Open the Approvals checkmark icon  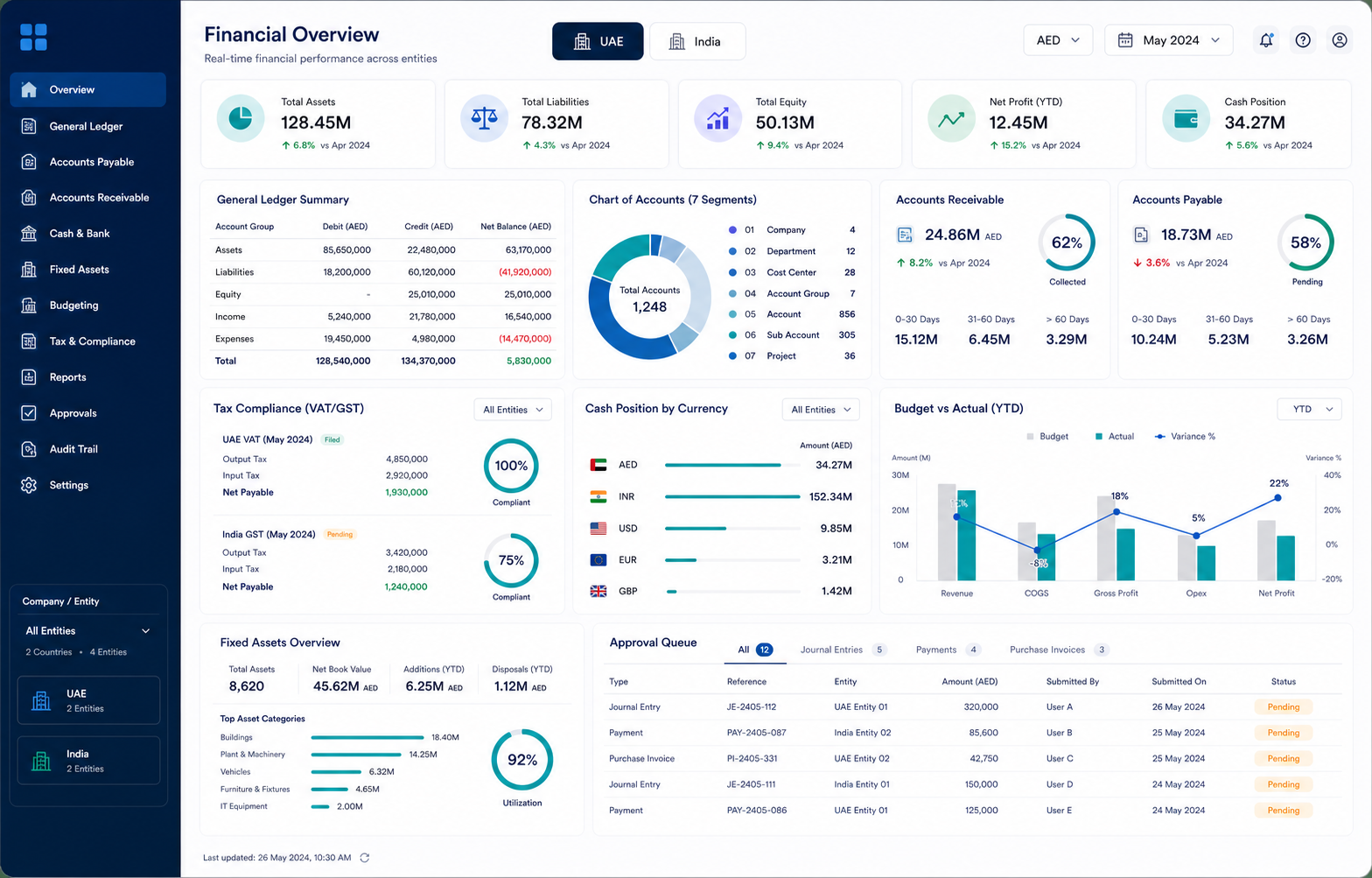29,413
